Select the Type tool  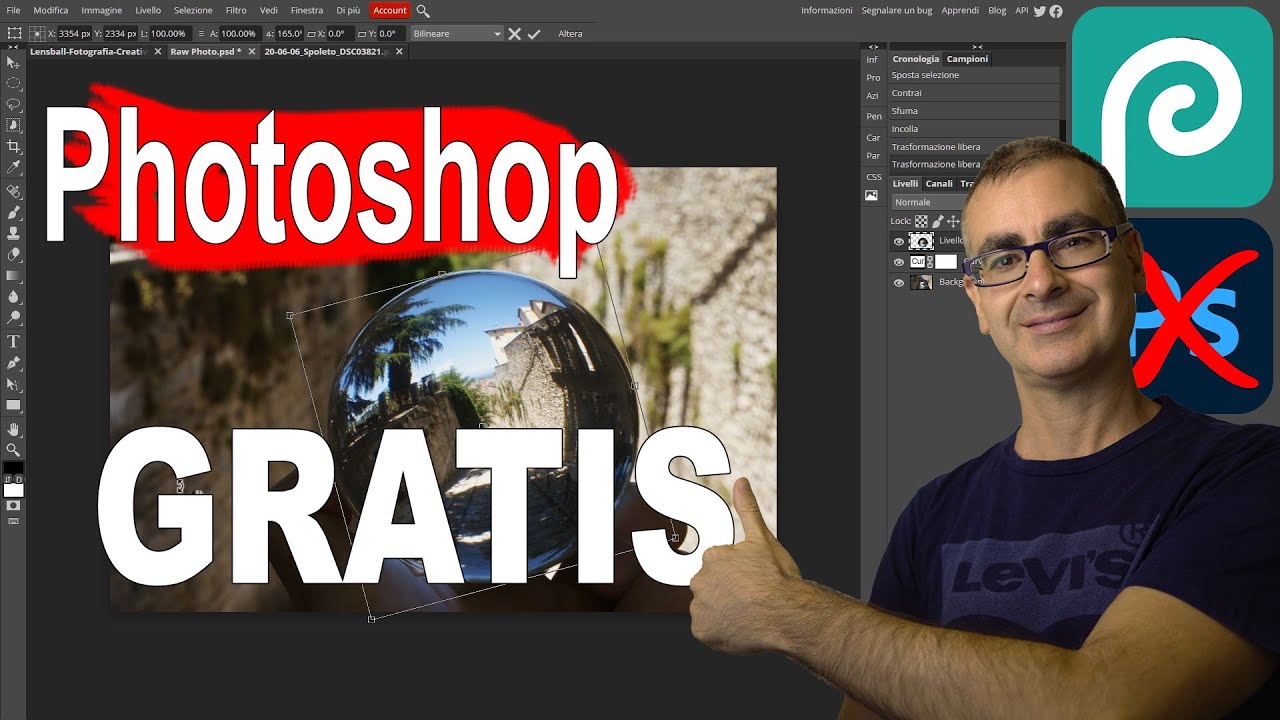pyautogui.click(x=13, y=341)
